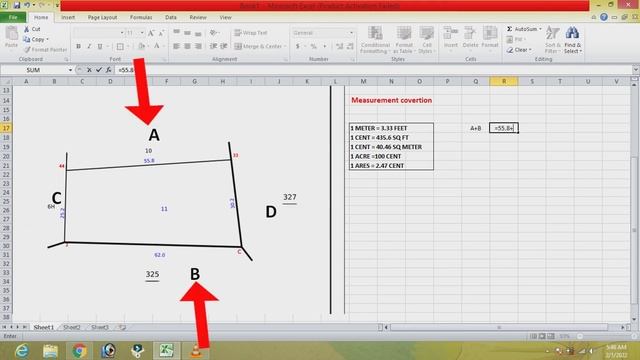This screenshot has width=640, height=360.
Task: Click the Percent Style icon
Action: point(313,47)
